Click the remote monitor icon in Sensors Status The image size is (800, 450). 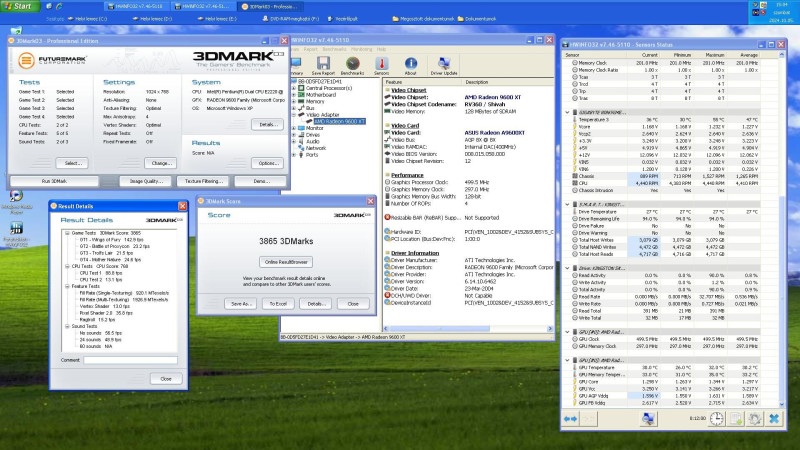pos(648,419)
